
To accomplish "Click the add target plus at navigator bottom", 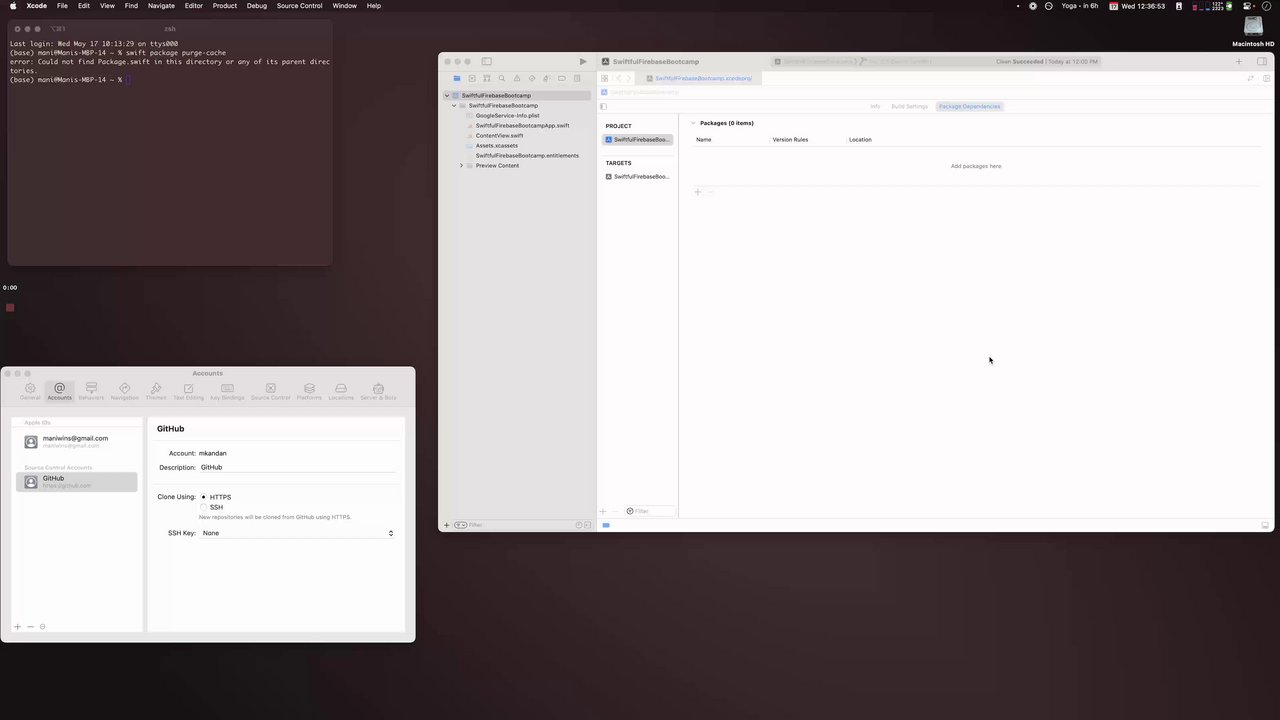I will [x=602, y=511].
